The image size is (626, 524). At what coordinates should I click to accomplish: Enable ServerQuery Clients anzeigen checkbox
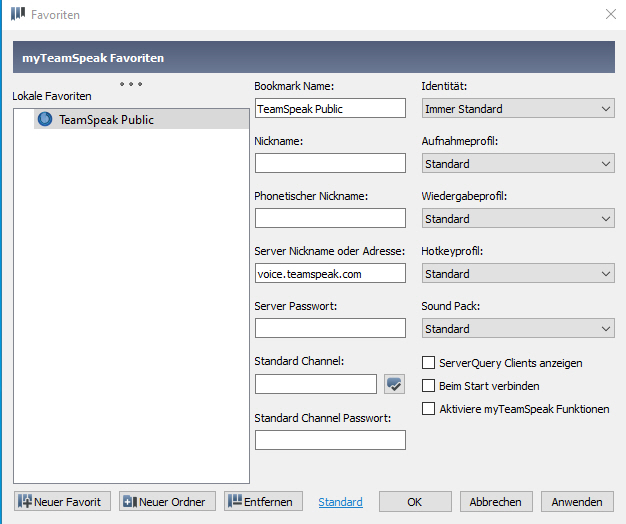pyautogui.click(x=428, y=363)
